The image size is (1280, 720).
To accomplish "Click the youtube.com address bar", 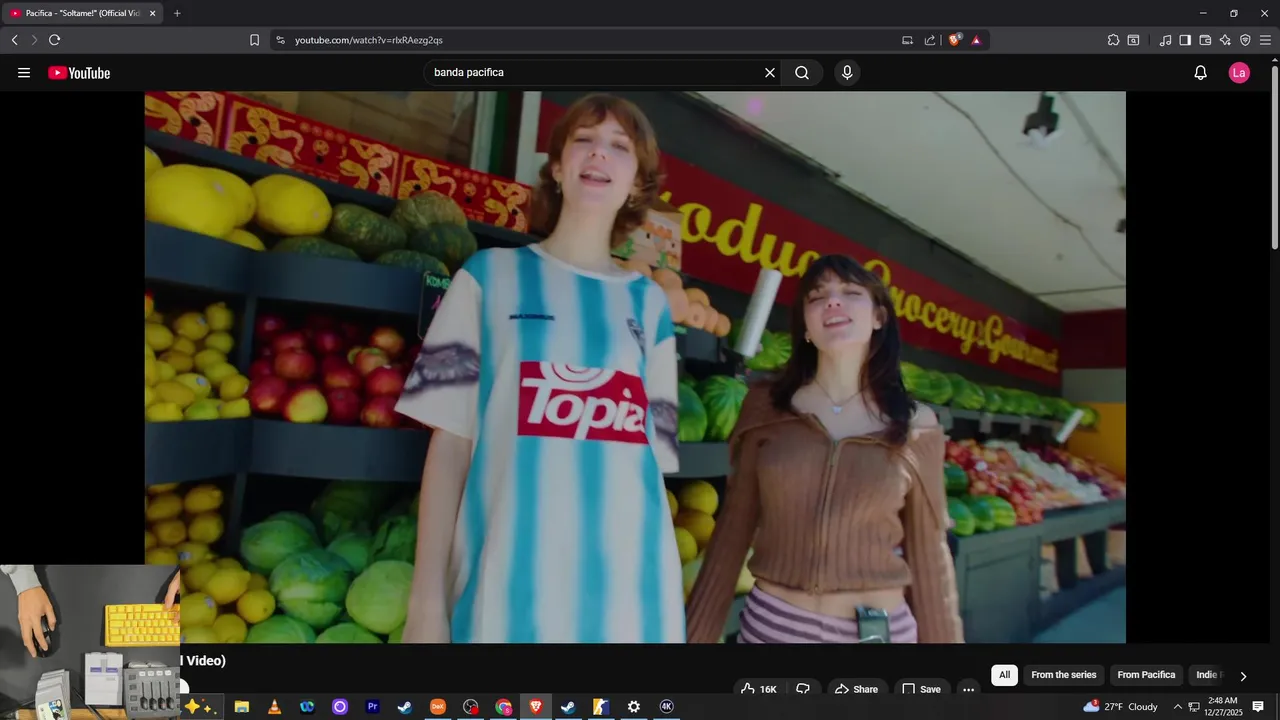I will 590,40.
